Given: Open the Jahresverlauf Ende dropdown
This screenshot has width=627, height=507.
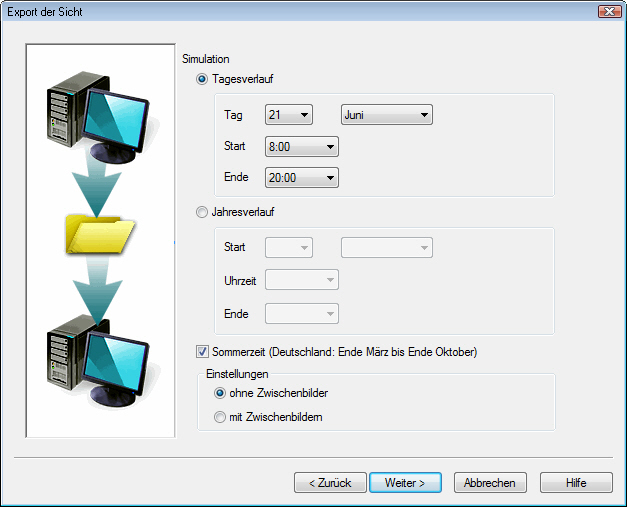Looking at the screenshot, I should [x=302, y=313].
